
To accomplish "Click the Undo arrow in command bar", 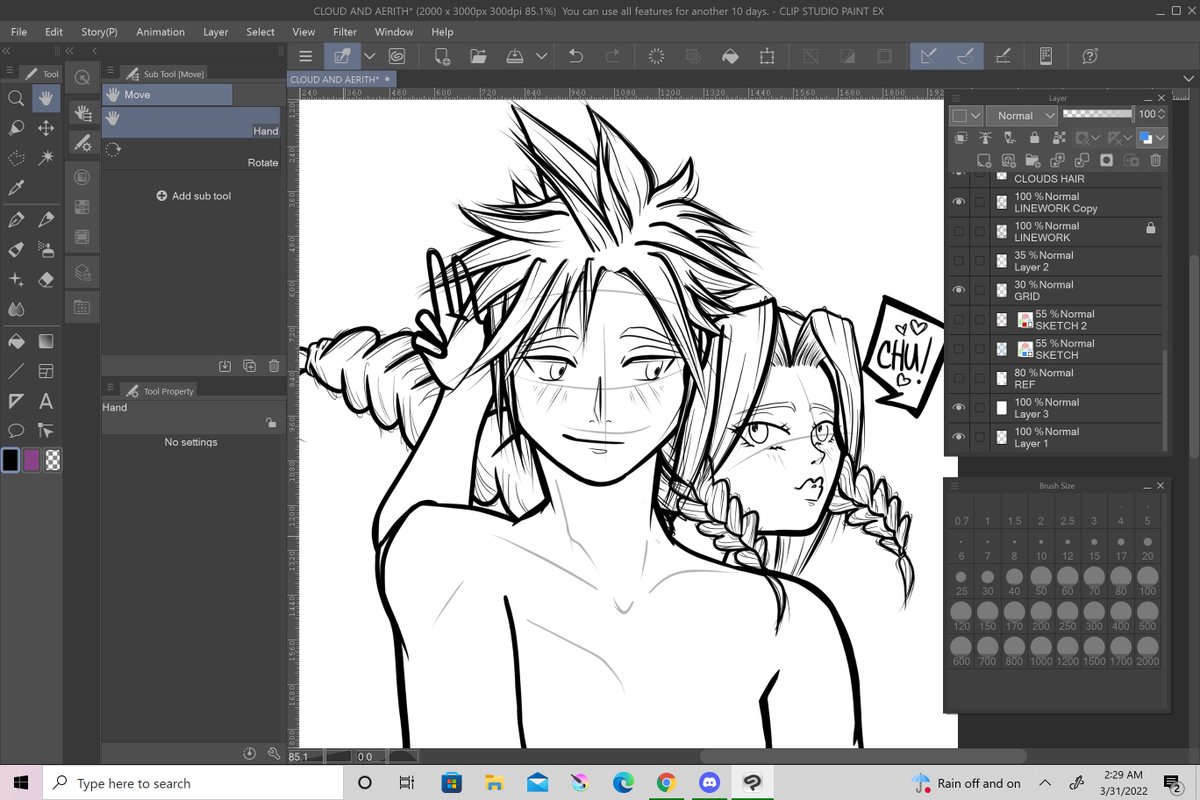I will click(x=576, y=56).
